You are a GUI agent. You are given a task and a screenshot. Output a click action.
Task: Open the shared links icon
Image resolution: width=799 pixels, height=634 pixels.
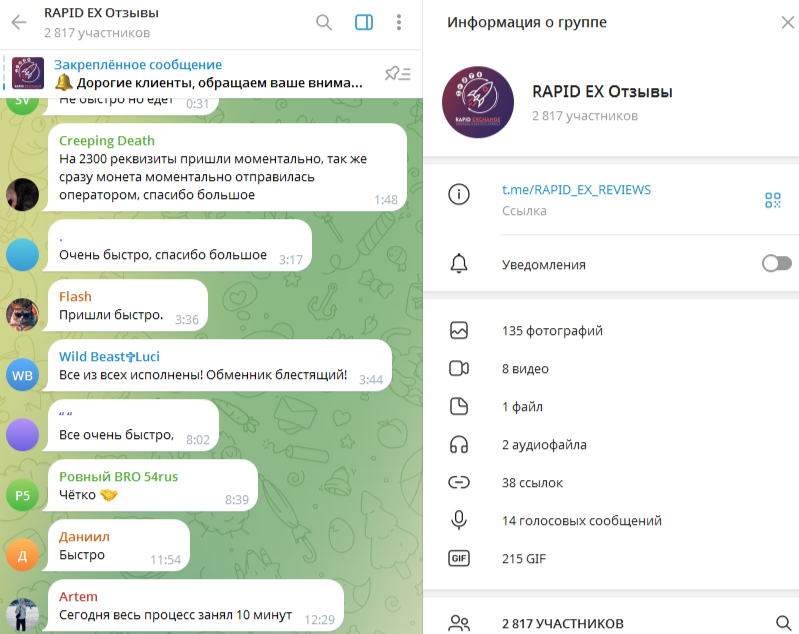tap(459, 482)
